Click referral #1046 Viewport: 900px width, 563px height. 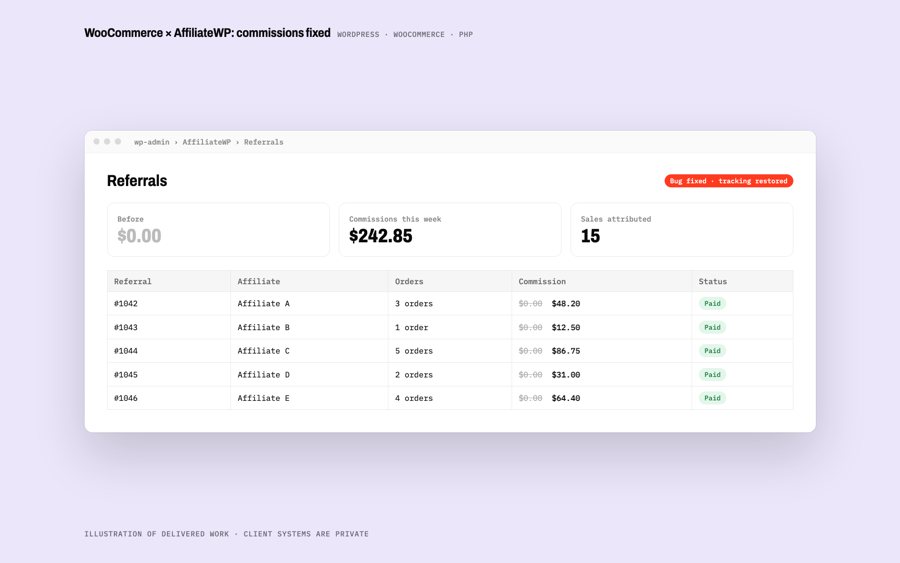point(126,398)
